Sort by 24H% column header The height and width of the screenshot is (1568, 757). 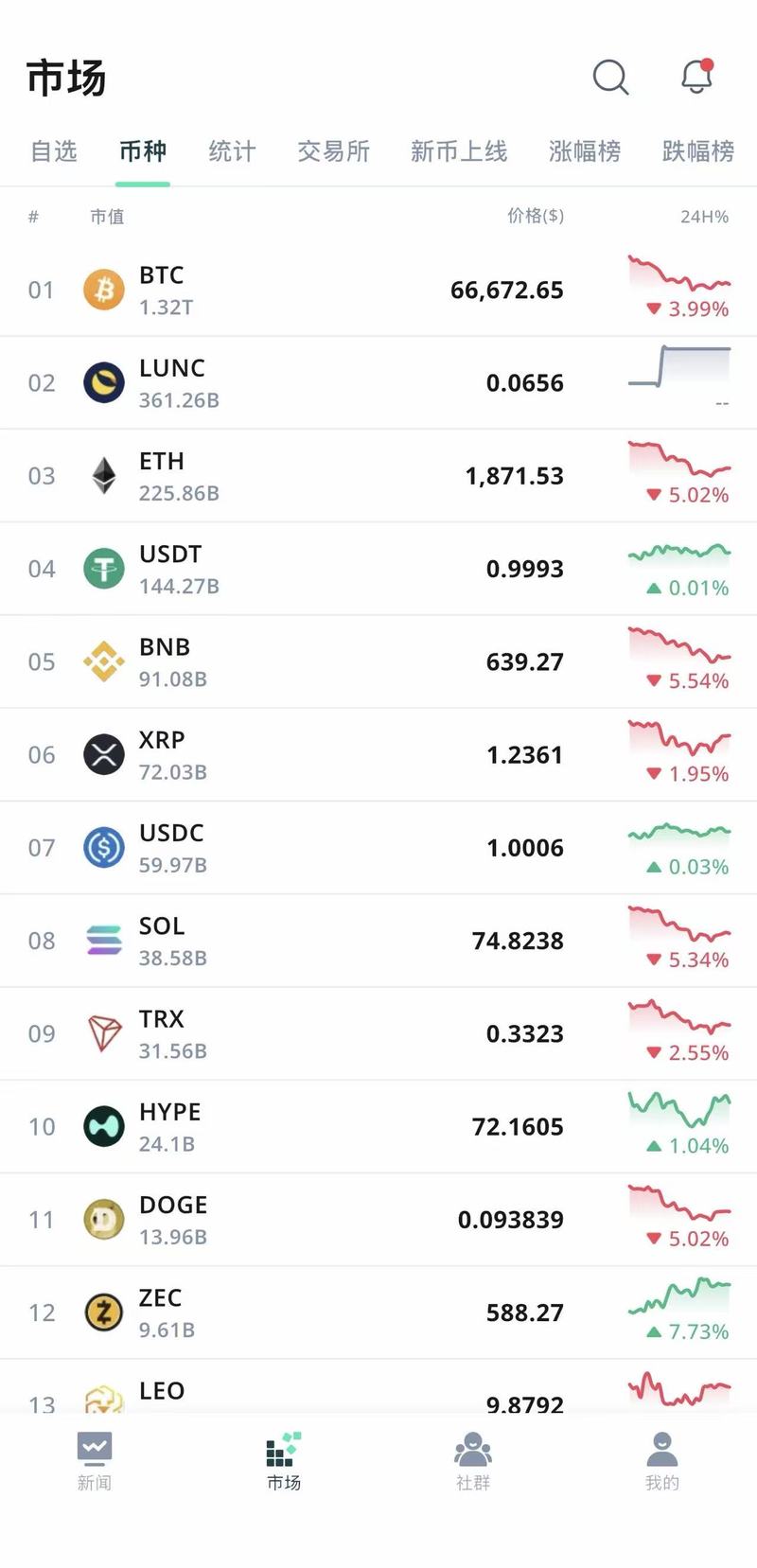tap(705, 217)
